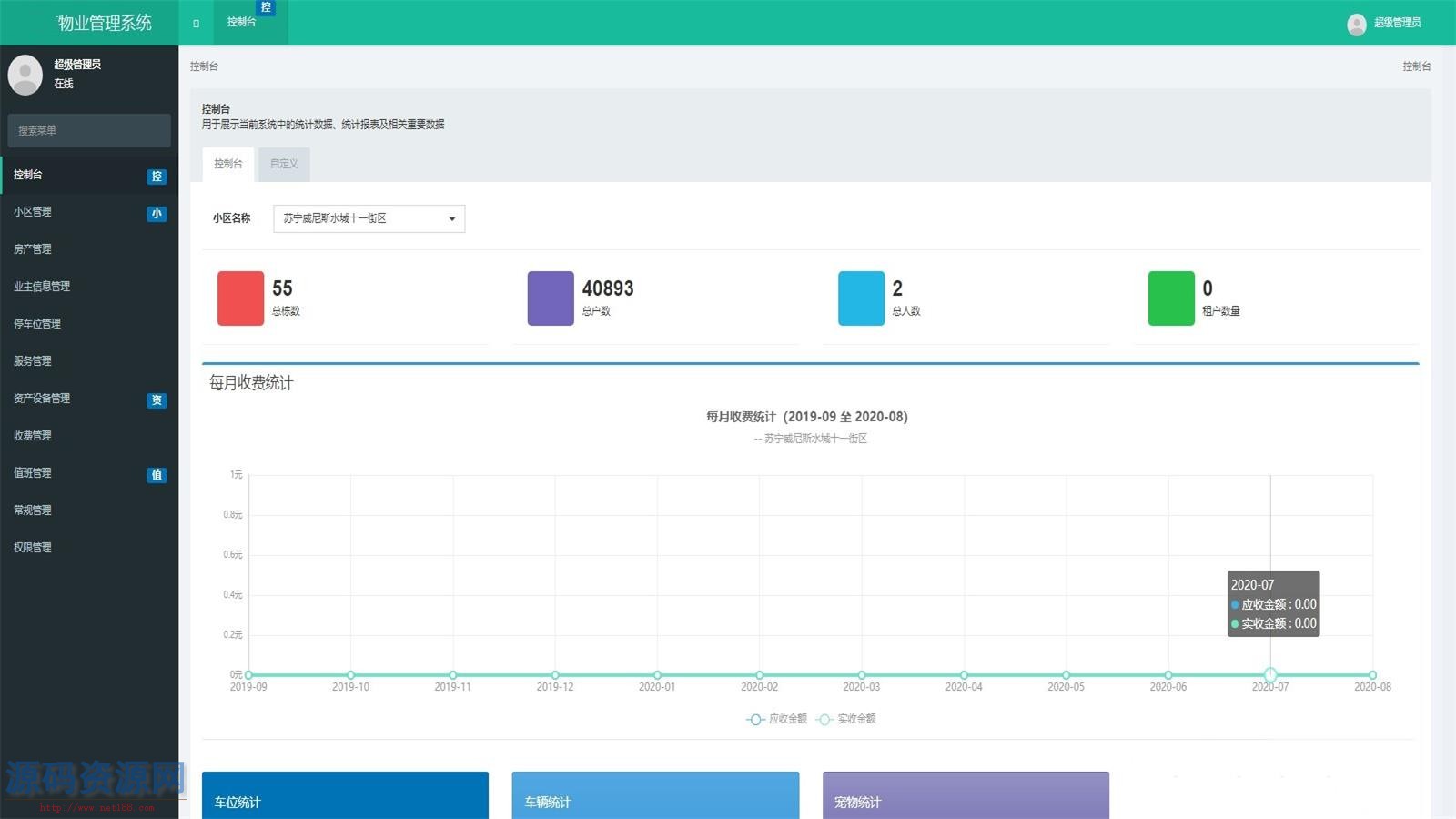Click the 物业管理系统 logo title

click(x=105, y=23)
